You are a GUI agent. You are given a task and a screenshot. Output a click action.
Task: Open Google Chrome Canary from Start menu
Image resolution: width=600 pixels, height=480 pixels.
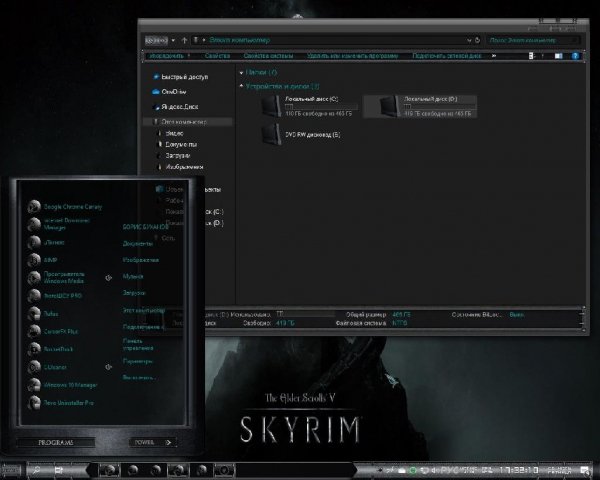[x=65, y=207]
